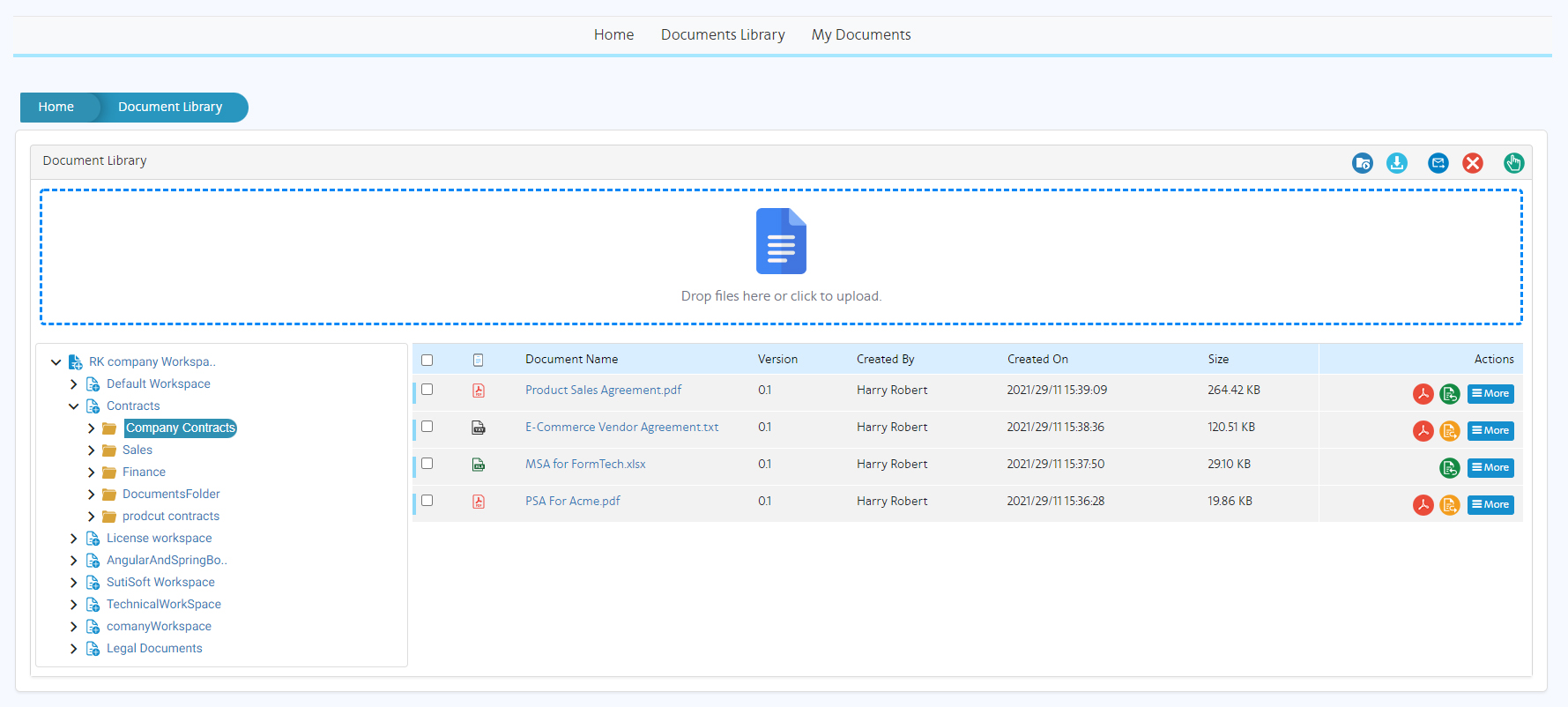Expand the Legal Documents workspace node
The height and width of the screenshot is (707, 1568).
[x=74, y=649]
